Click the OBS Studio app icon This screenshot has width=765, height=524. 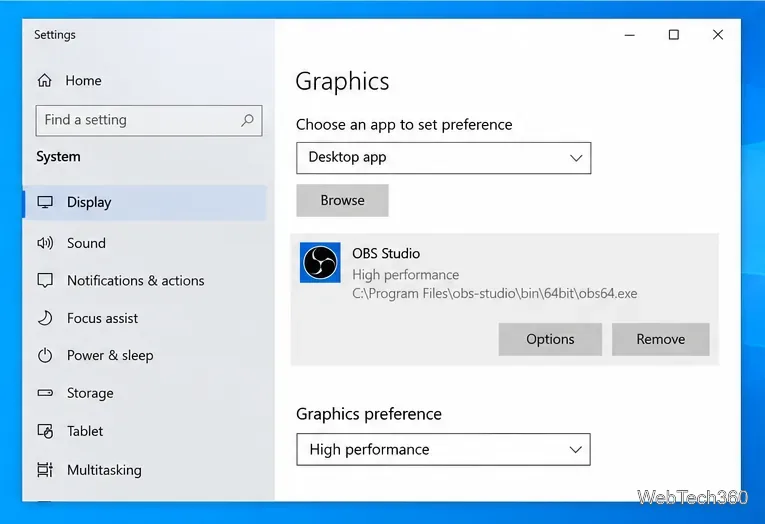[320, 262]
